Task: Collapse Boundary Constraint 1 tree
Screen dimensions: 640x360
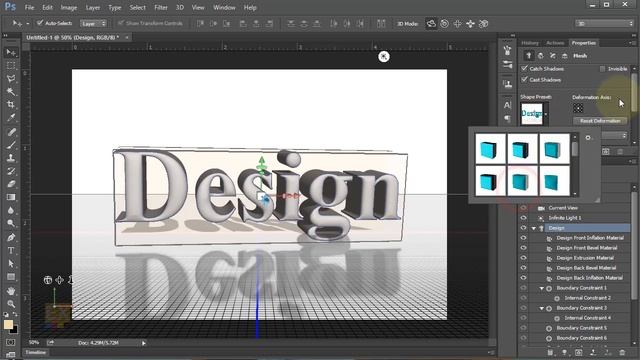Action: point(542,288)
